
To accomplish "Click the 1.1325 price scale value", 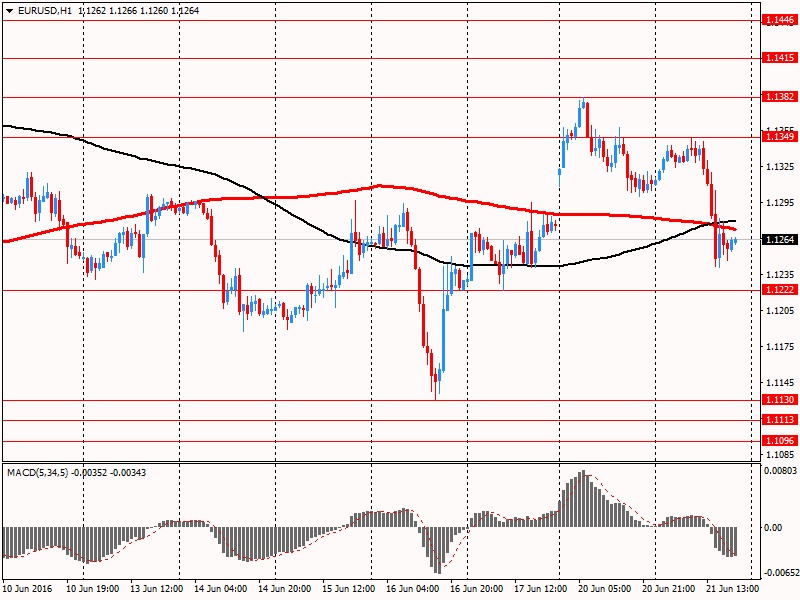I will pos(780,167).
